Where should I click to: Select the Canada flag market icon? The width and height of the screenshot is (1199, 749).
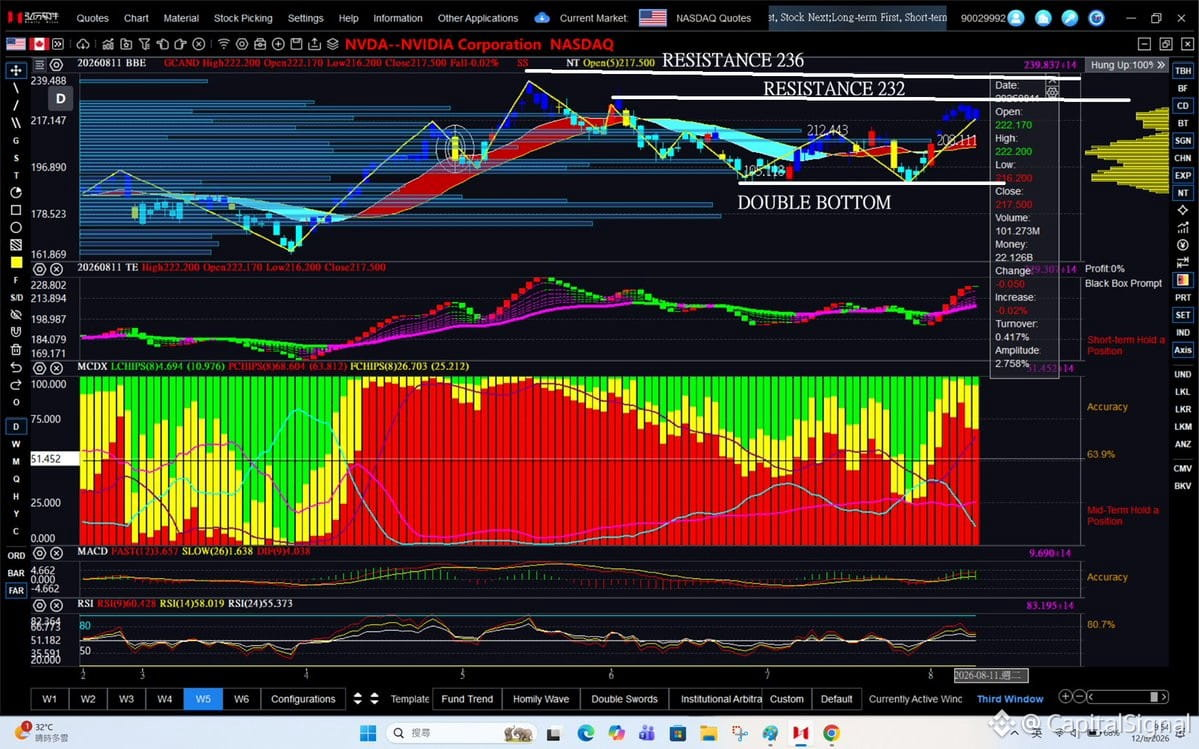point(39,44)
